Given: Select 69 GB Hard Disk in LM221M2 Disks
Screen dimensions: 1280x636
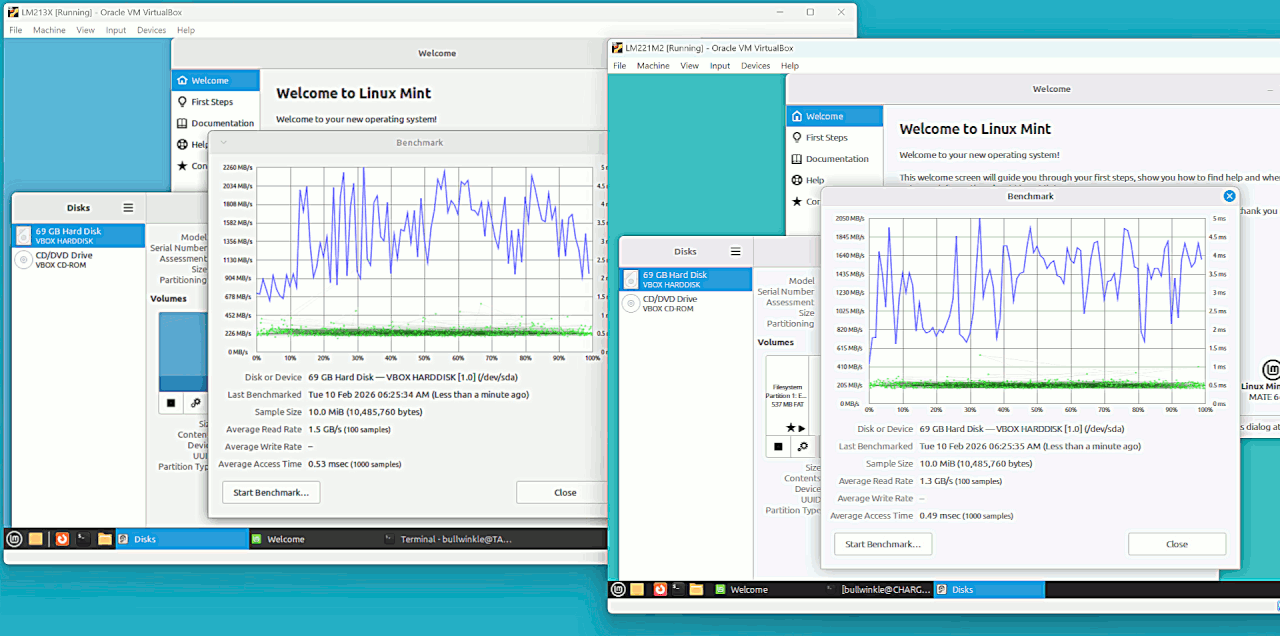Looking at the screenshot, I should pos(685,279).
